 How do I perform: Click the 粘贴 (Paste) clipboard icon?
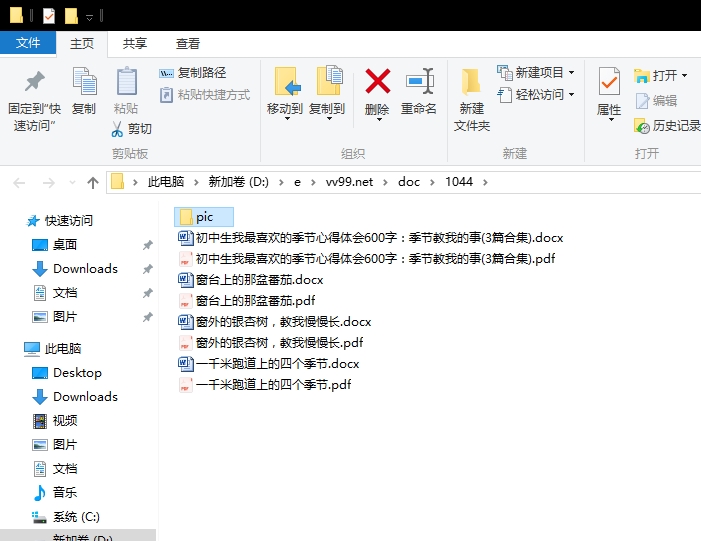tap(126, 81)
